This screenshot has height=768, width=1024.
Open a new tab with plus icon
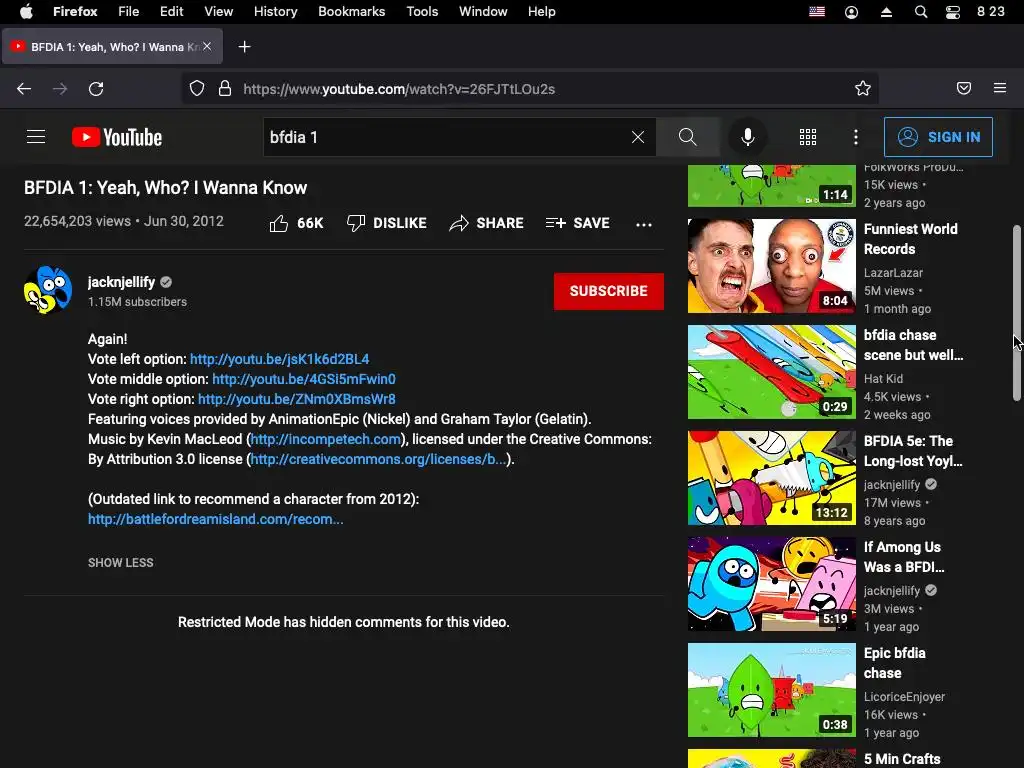244,46
